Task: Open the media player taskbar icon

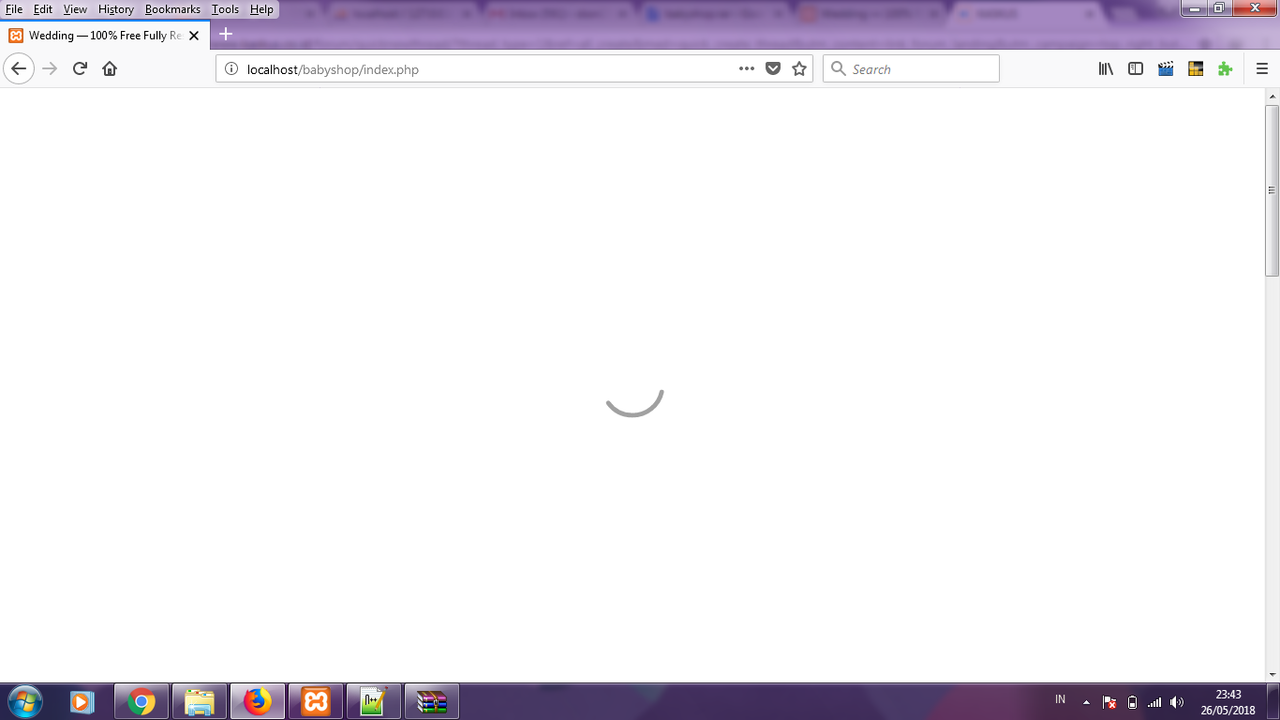Action: click(x=82, y=702)
